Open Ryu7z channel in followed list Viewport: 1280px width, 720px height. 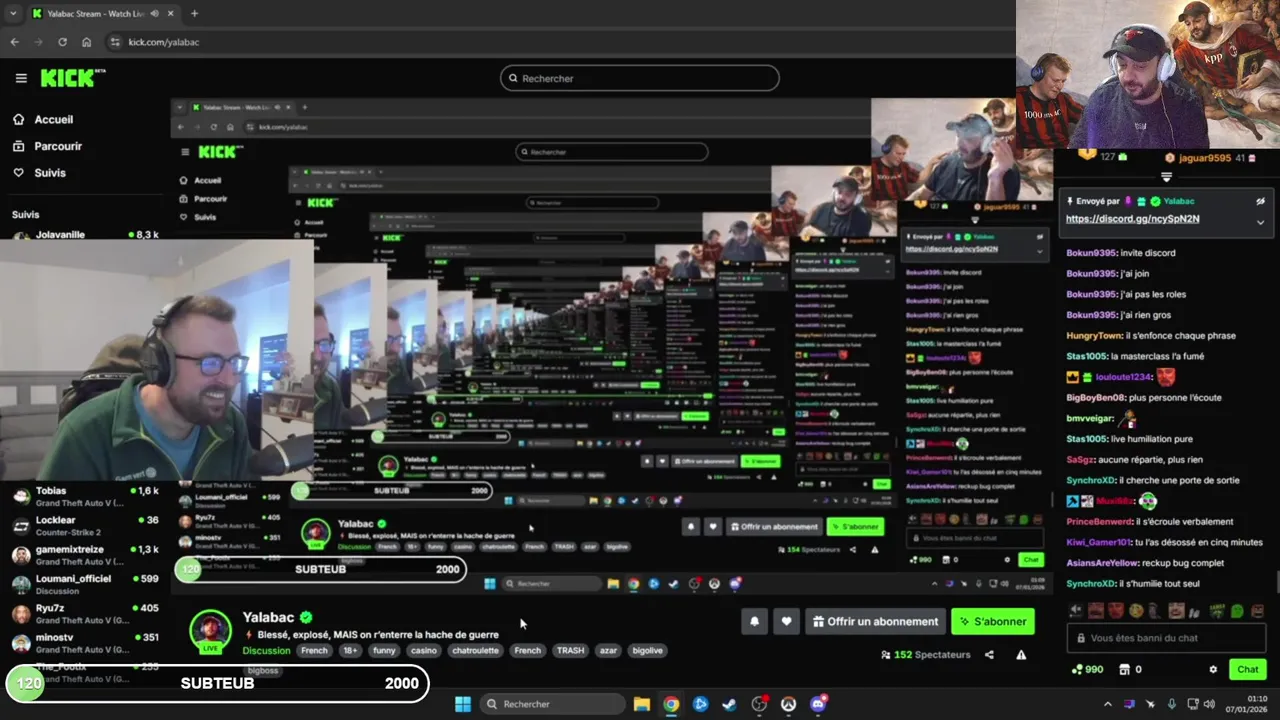tap(84, 613)
